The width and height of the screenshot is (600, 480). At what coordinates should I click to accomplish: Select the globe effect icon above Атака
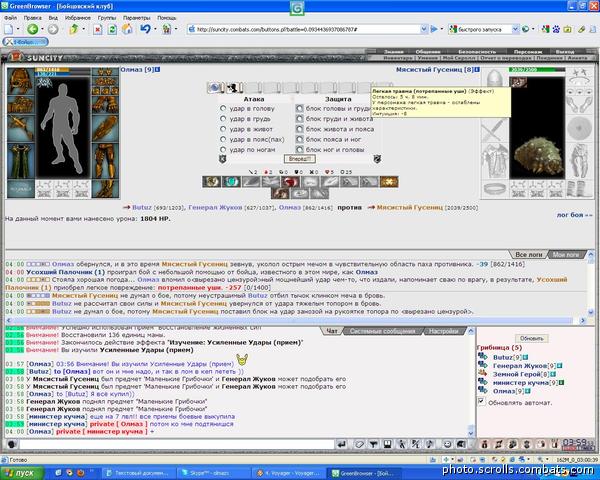click(x=215, y=88)
